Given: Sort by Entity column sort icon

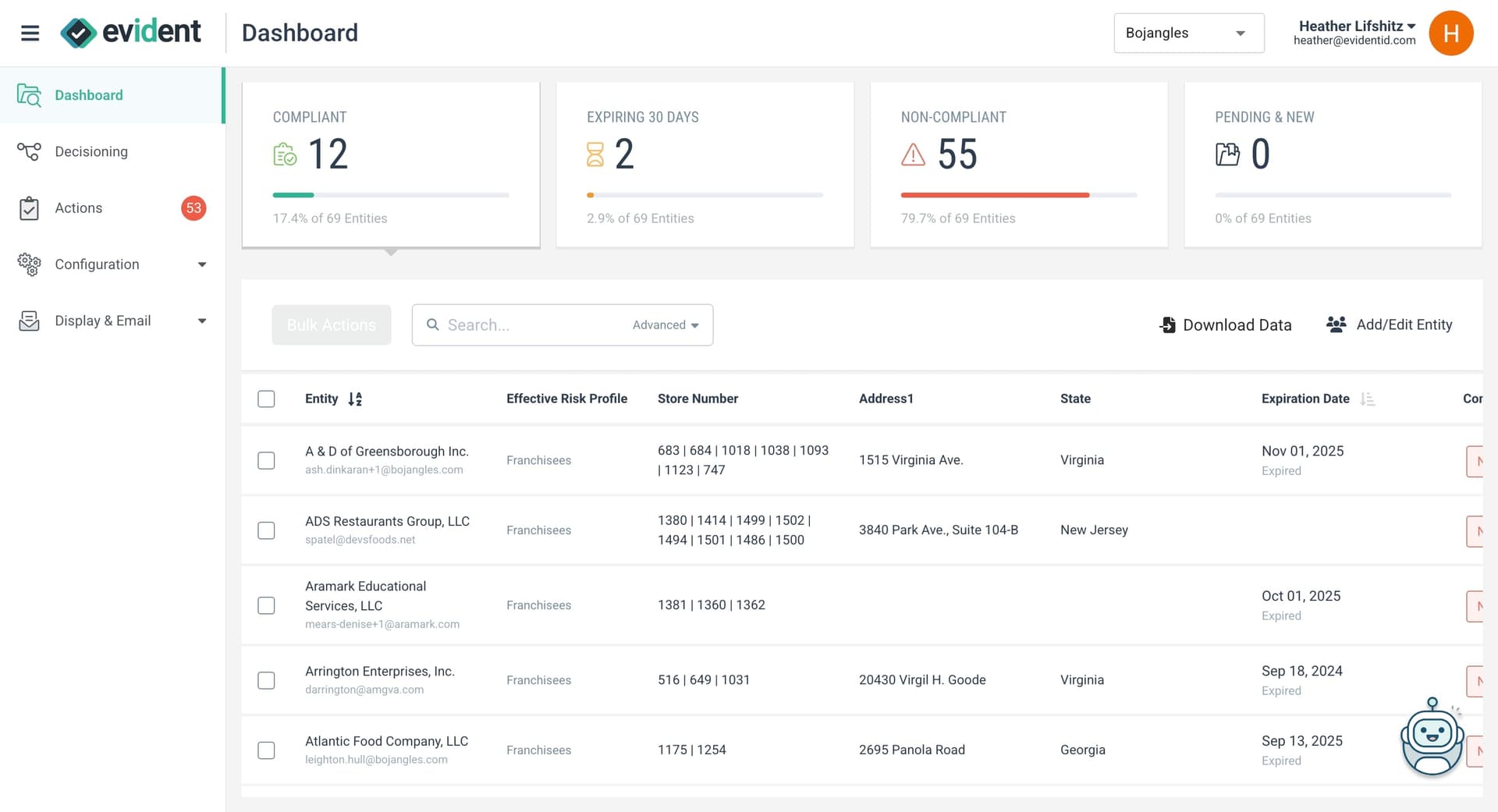Looking at the screenshot, I should [x=355, y=399].
